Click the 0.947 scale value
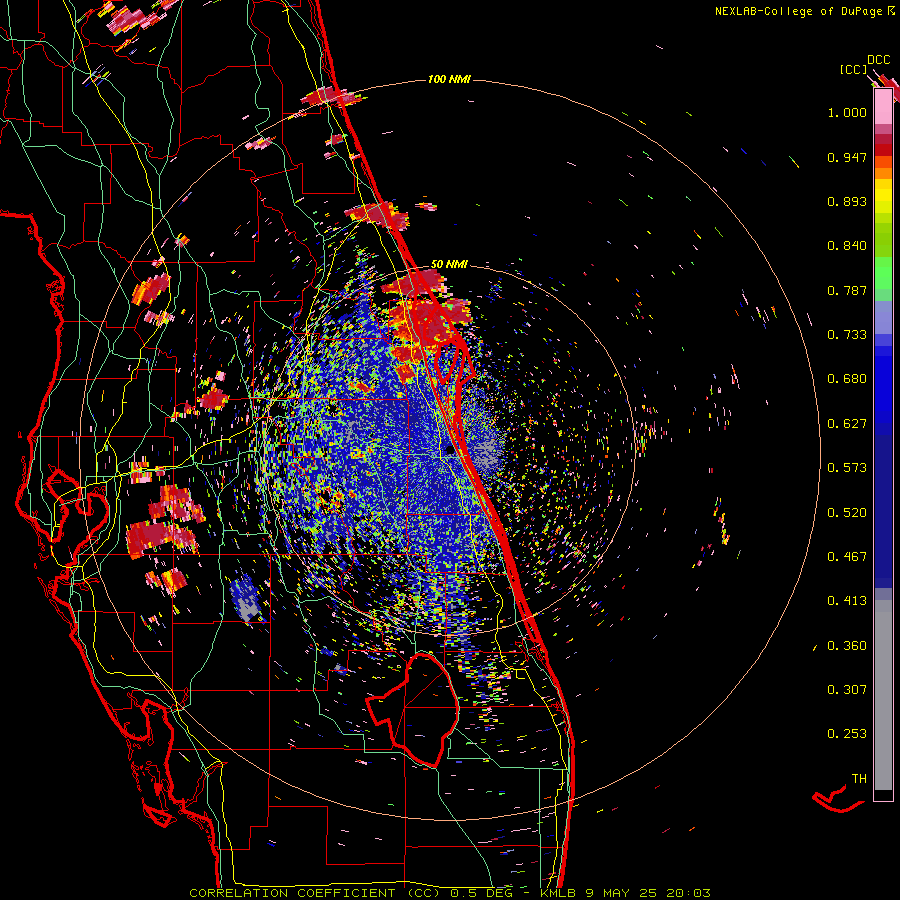The height and width of the screenshot is (900, 900). [x=847, y=157]
